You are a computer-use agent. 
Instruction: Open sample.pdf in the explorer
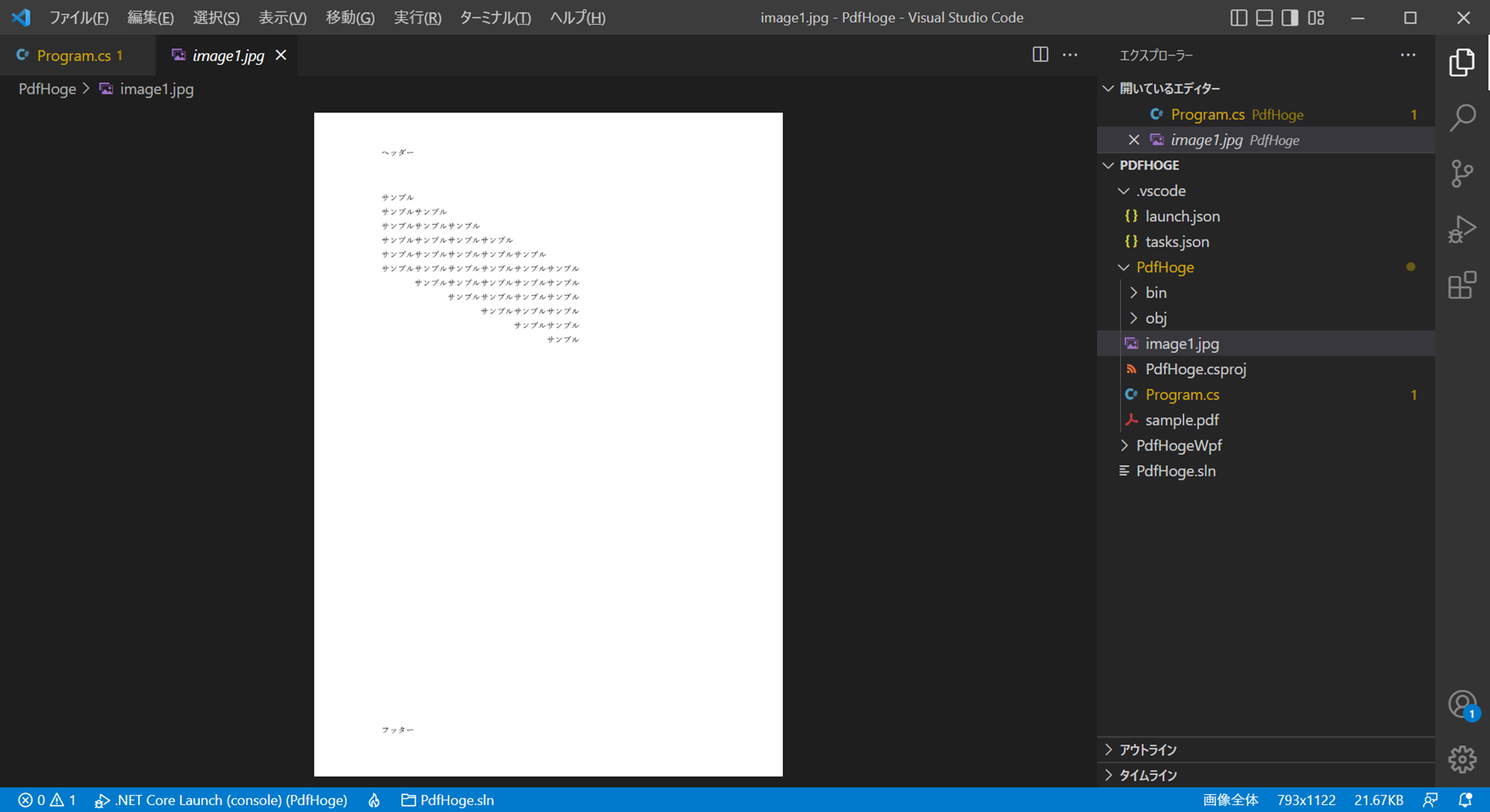pos(1181,420)
